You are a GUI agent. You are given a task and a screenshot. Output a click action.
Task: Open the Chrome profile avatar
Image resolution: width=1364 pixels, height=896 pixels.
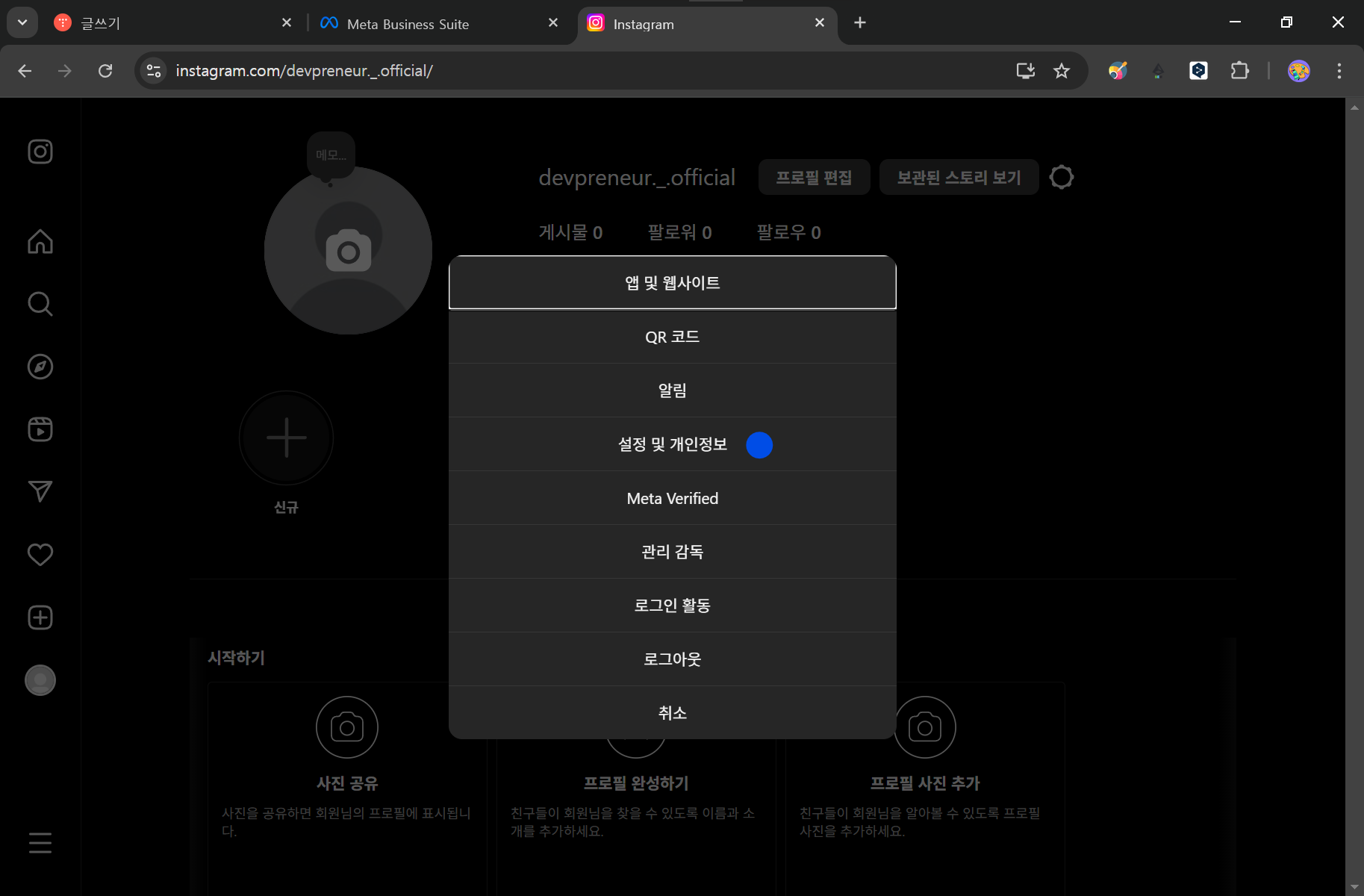1299,71
